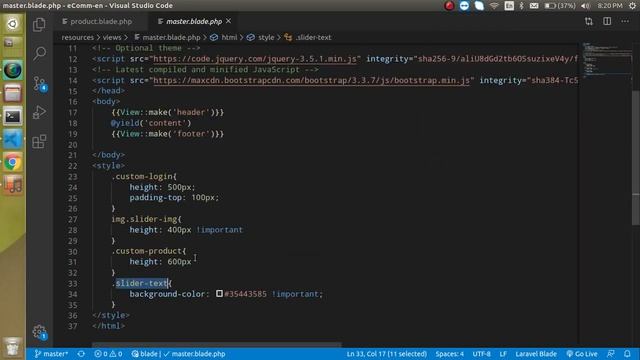
Task: Click the compare changes icon in editor toolbar
Action: (589, 21)
